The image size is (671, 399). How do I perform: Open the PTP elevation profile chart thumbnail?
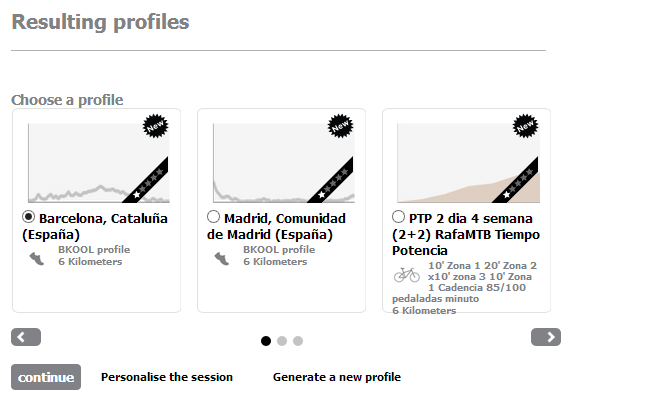click(468, 163)
